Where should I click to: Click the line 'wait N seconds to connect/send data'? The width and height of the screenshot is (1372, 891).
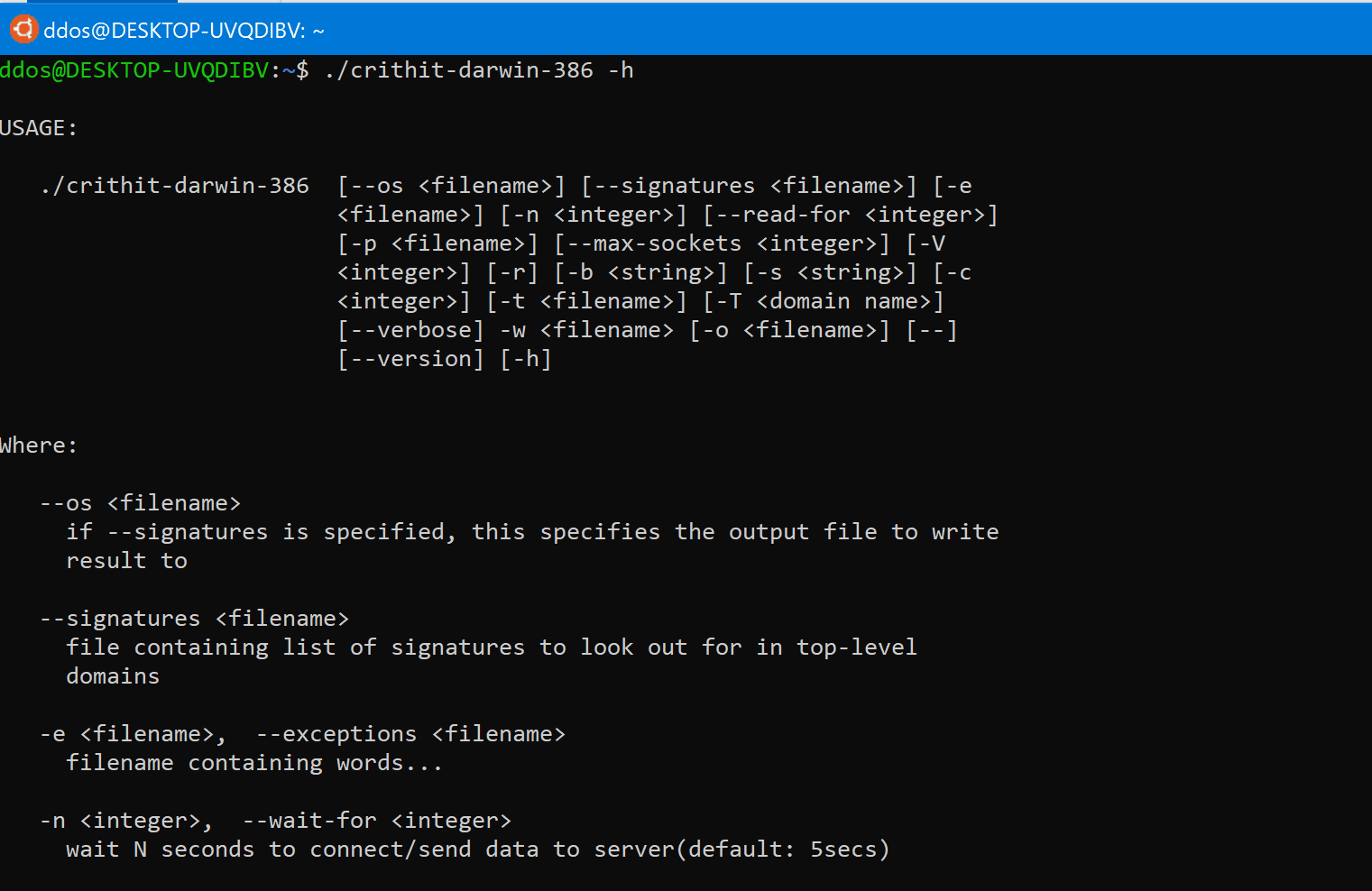(x=478, y=850)
